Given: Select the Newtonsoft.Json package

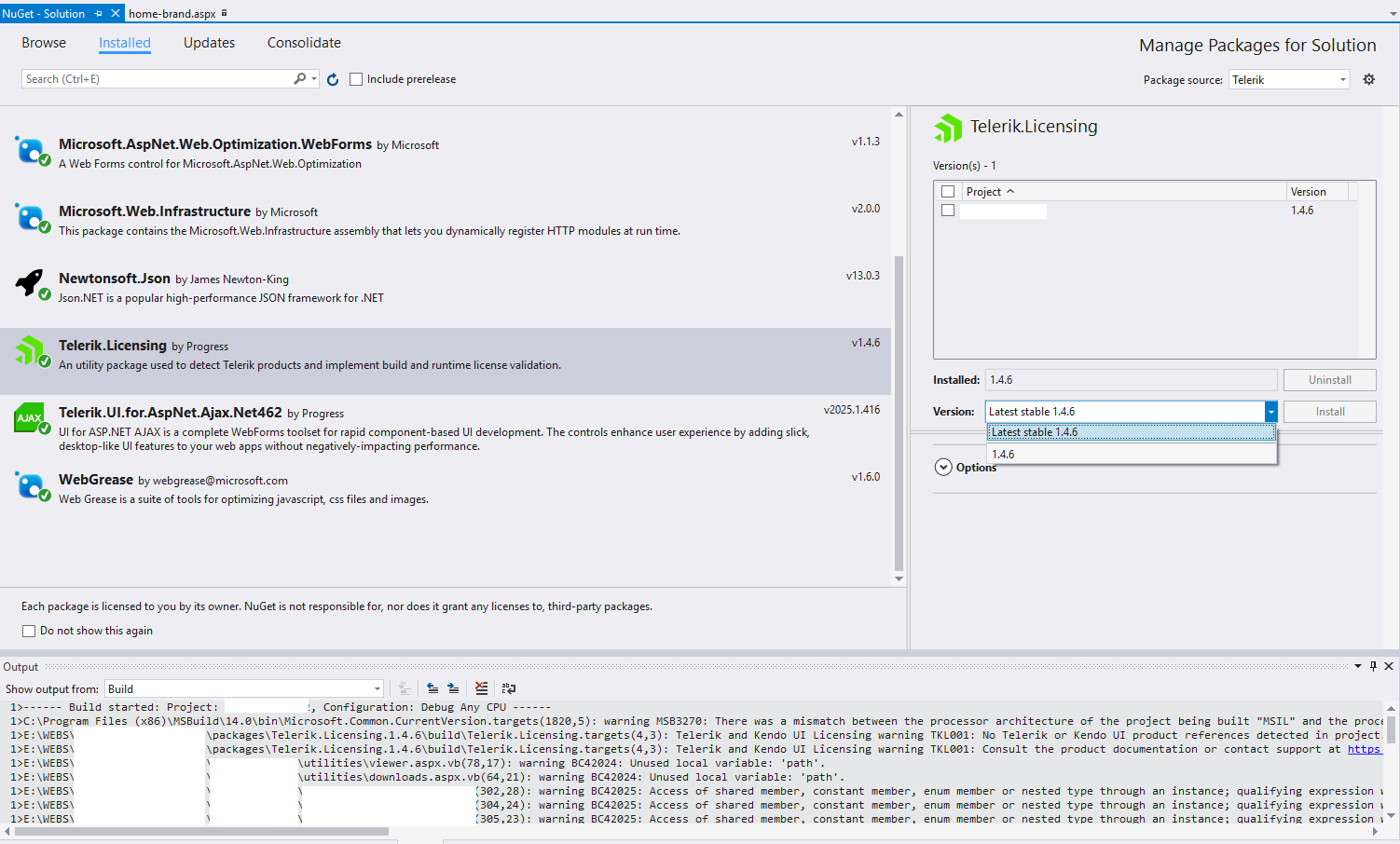Looking at the screenshot, I should click(115, 279).
